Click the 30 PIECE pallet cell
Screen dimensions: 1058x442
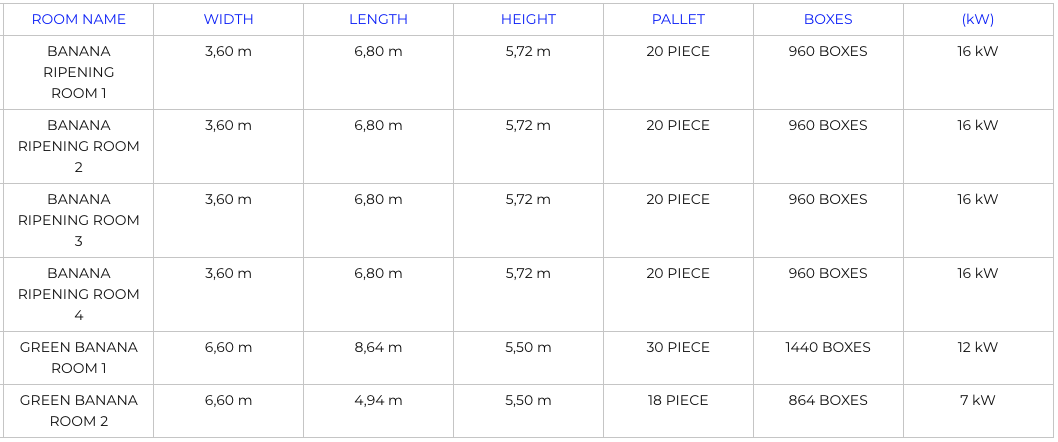(x=678, y=348)
